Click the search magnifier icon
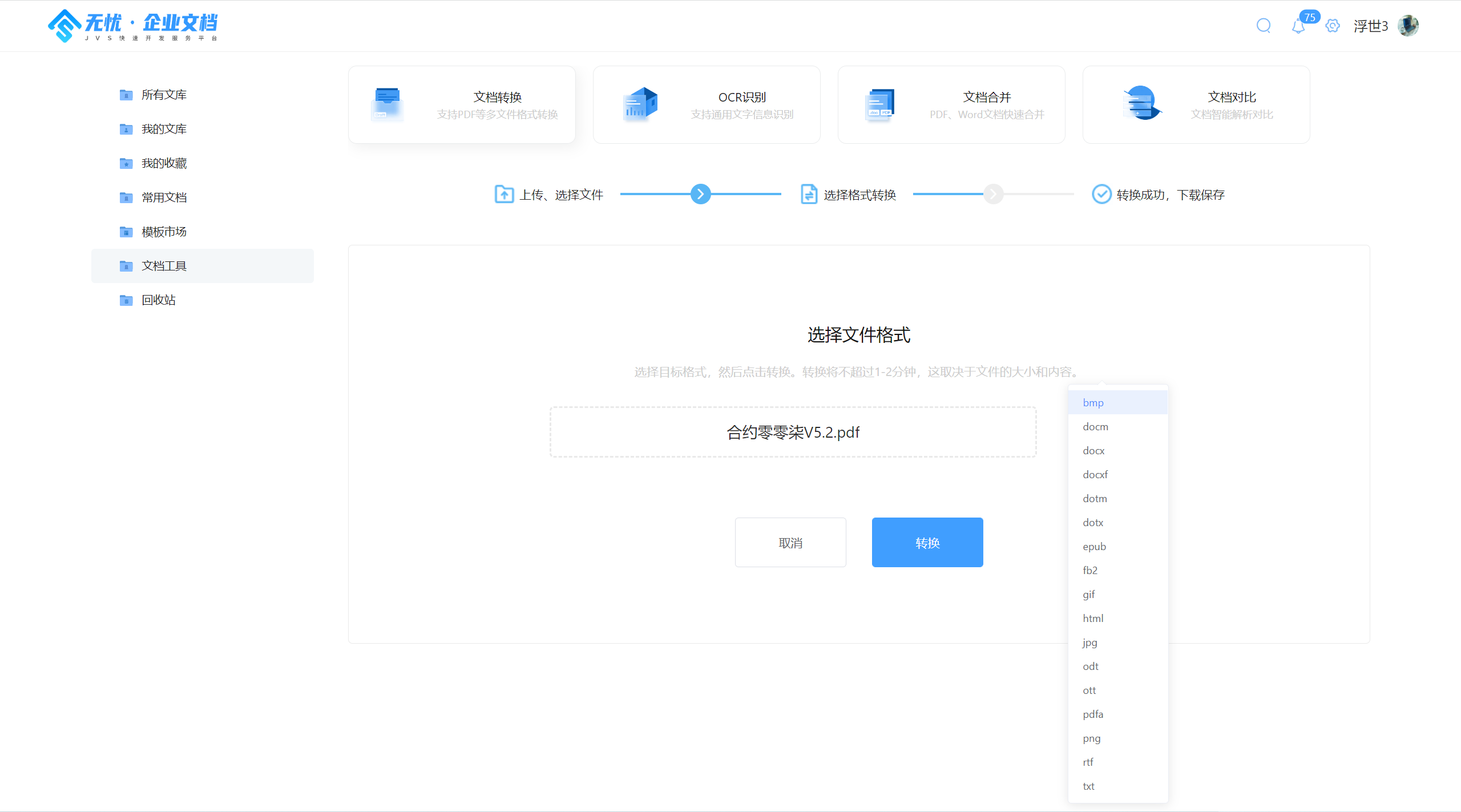The height and width of the screenshot is (812, 1461). pos(1264,26)
